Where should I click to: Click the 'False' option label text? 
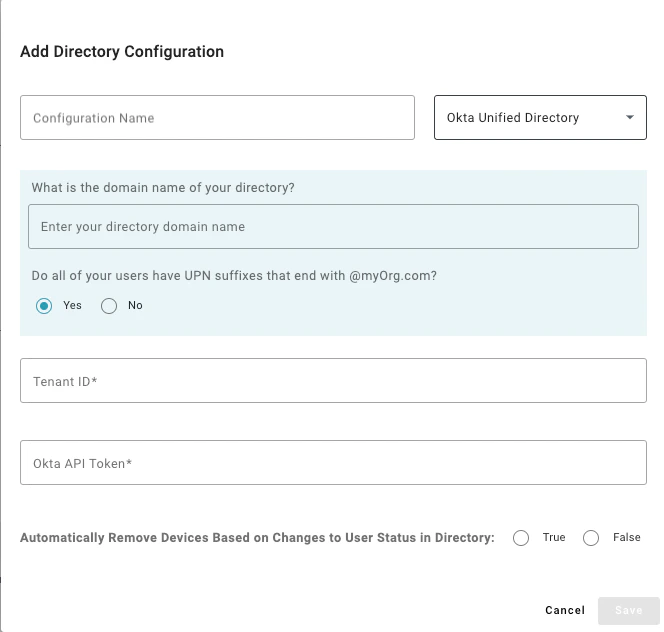click(x=627, y=538)
